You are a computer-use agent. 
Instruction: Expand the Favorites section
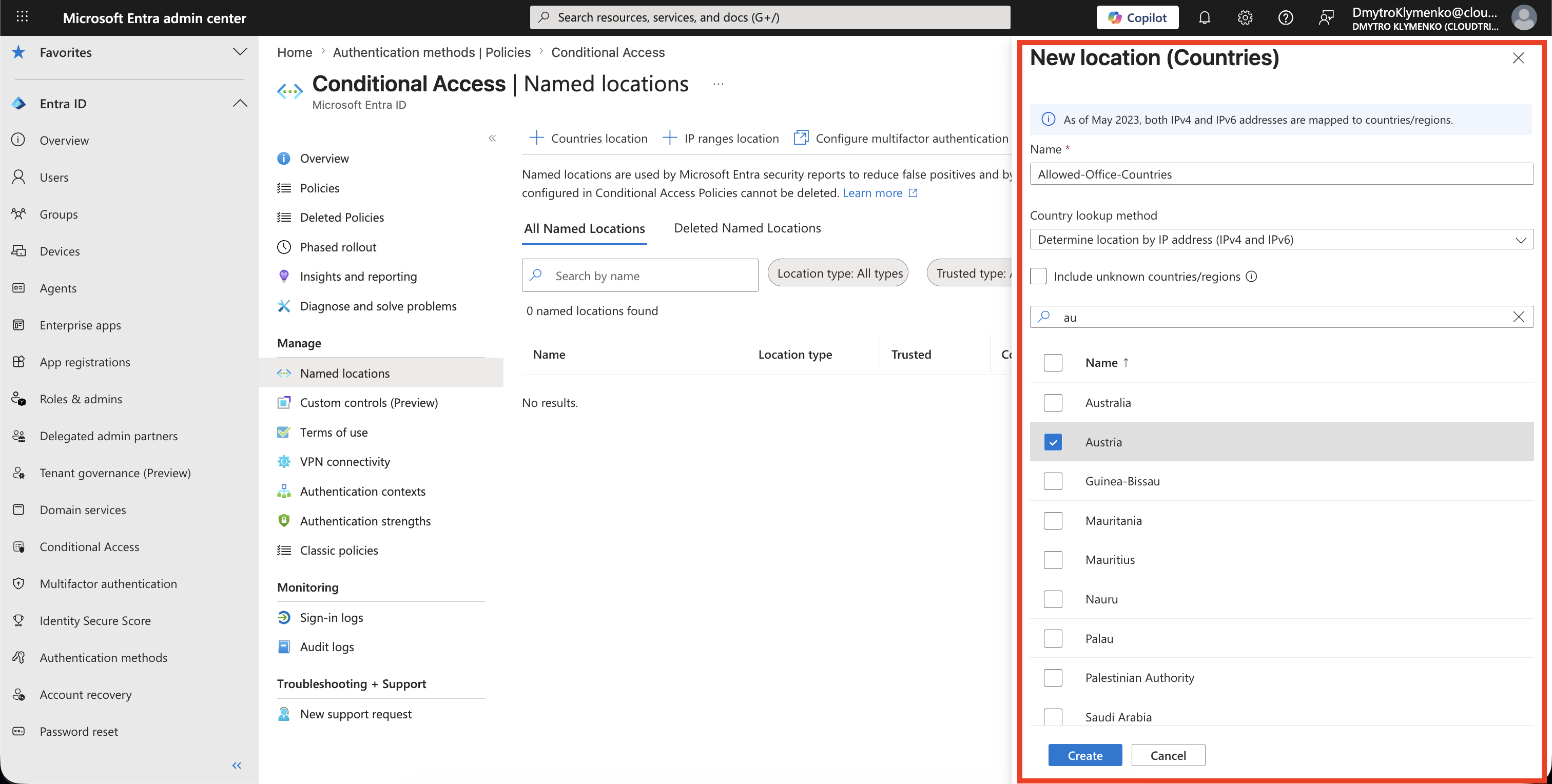pos(240,52)
